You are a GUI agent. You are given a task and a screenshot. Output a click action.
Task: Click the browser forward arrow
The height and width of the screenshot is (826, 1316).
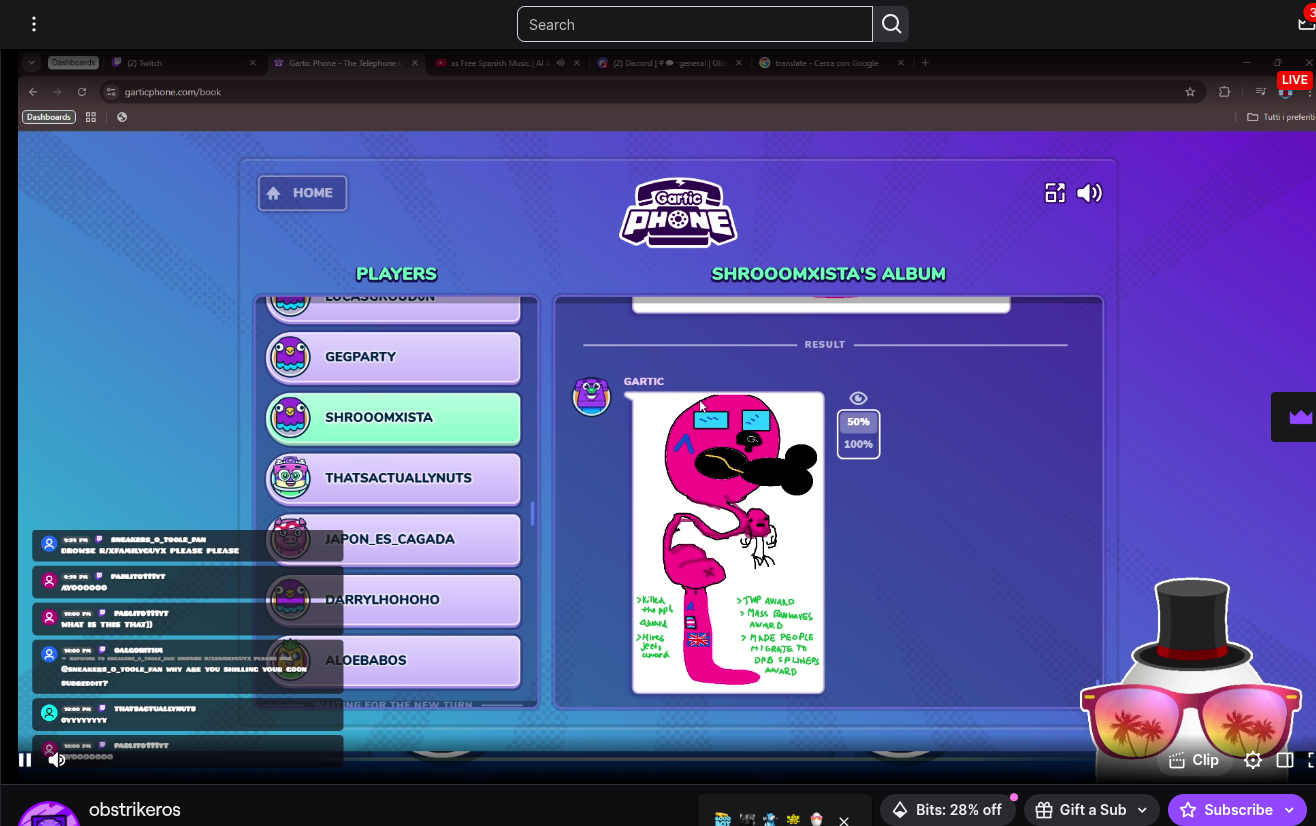click(x=57, y=92)
